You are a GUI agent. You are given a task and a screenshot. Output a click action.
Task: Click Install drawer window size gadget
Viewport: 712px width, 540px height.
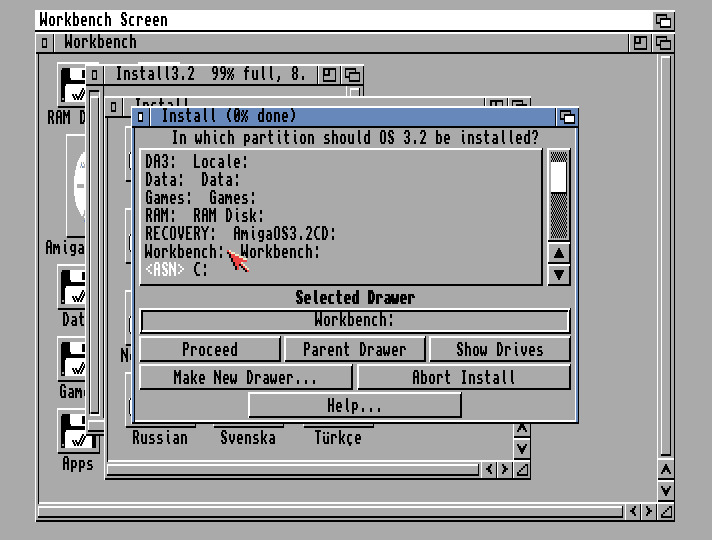522,469
